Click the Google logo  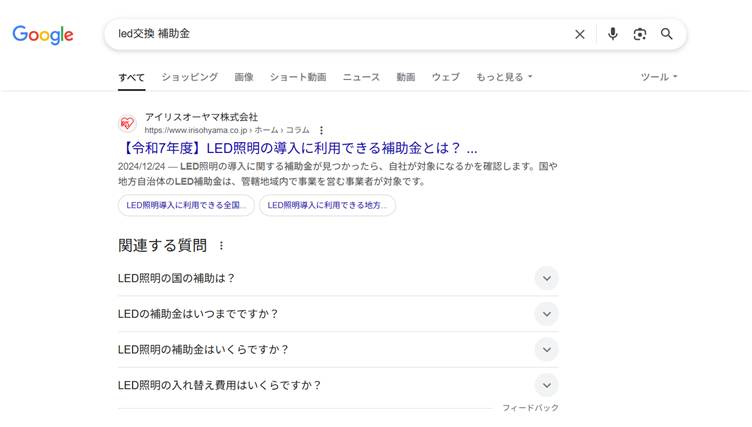pos(43,35)
